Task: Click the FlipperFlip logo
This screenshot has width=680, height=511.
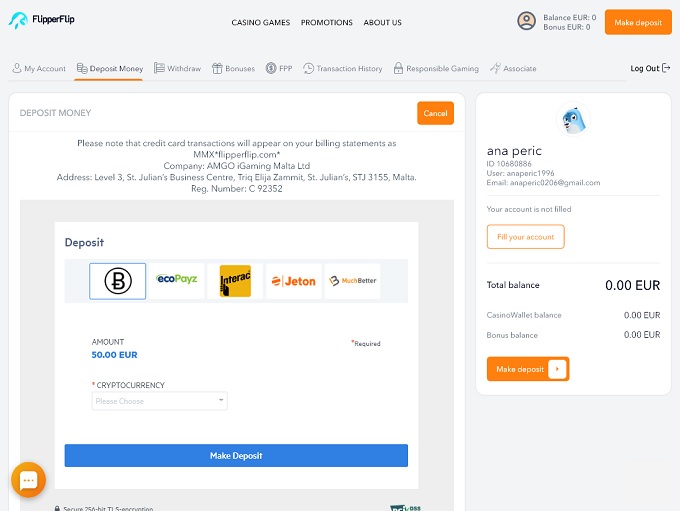Action: tap(42, 21)
